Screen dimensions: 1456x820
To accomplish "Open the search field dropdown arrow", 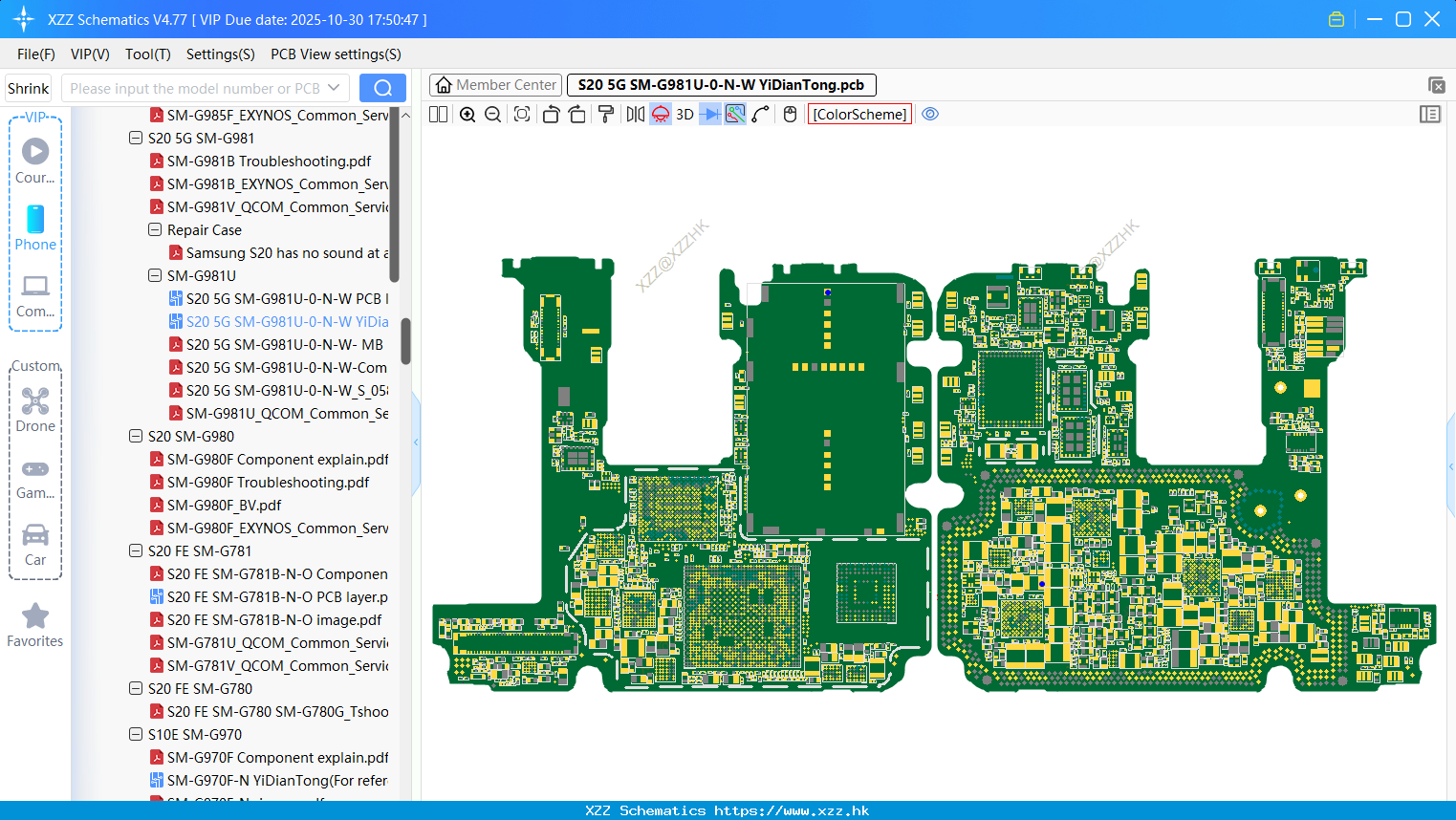I will click(334, 88).
